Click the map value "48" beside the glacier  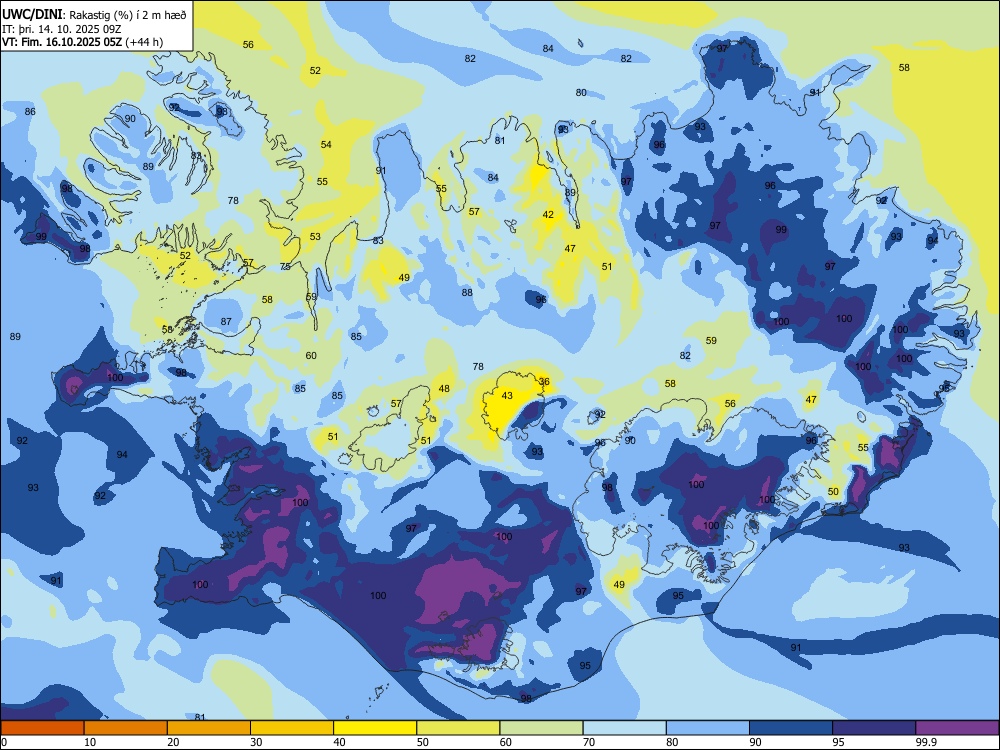coord(444,388)
